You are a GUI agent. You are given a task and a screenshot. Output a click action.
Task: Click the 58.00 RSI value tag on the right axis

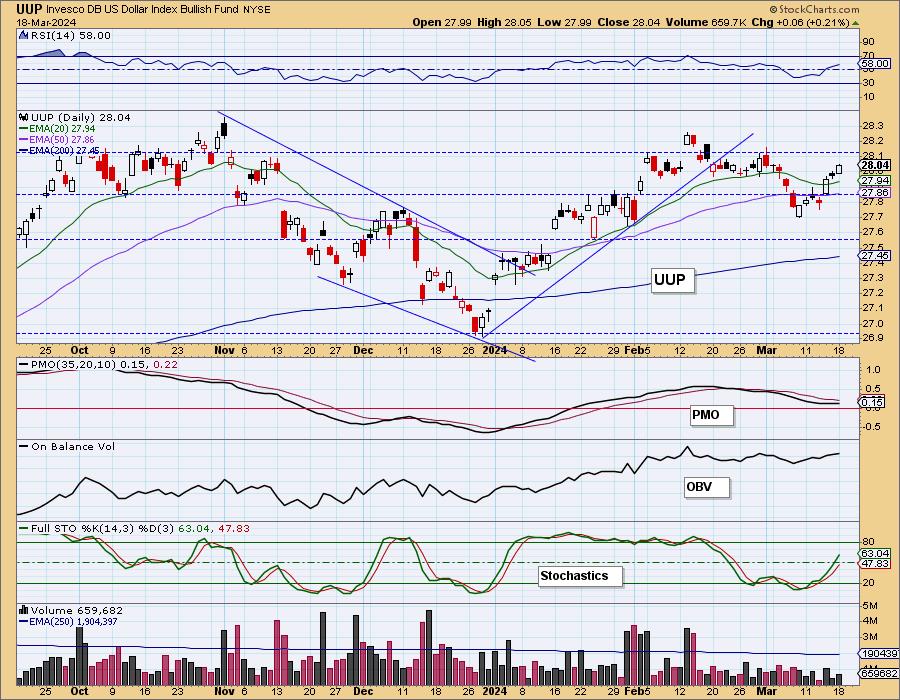pyautogui.click(x=876, y=64)
